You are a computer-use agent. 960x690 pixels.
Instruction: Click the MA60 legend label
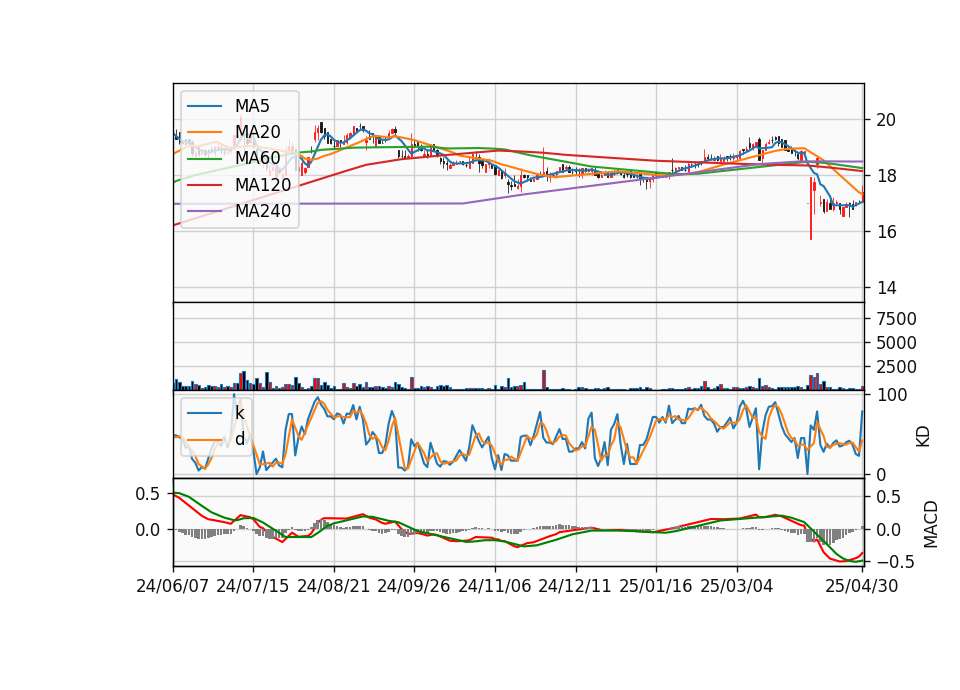258,158
